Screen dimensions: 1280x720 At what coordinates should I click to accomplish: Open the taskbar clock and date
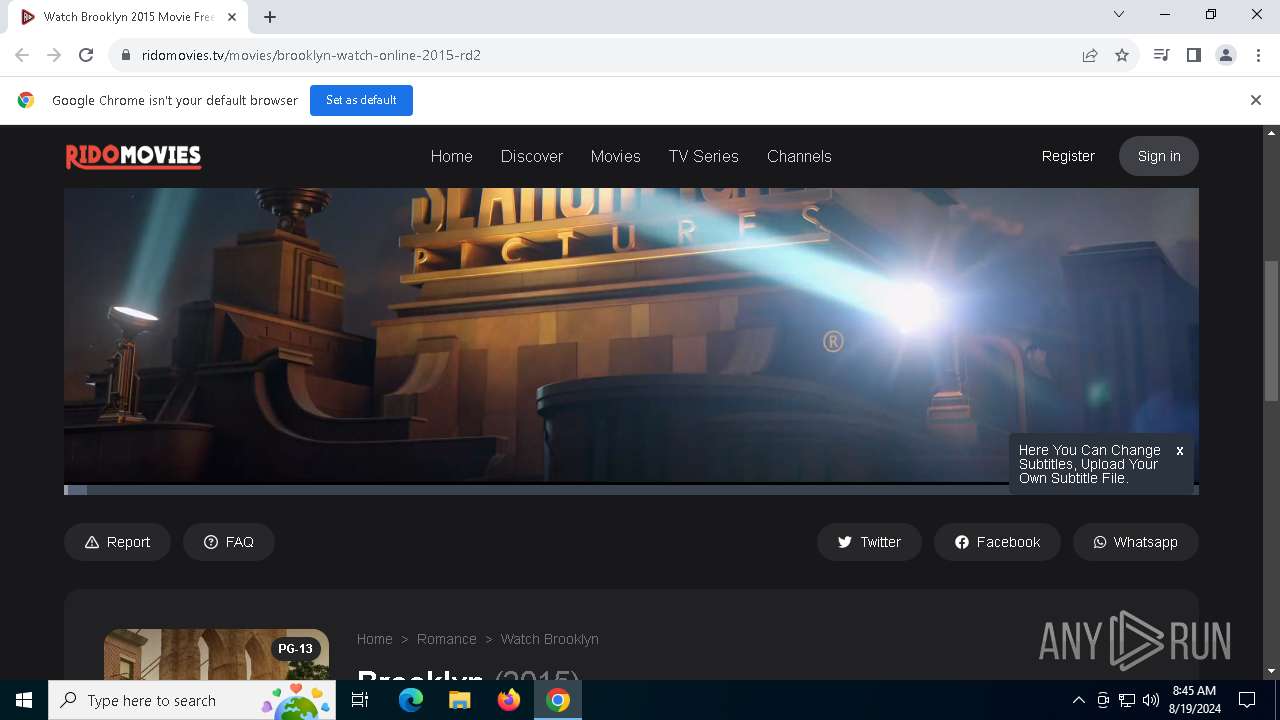[1194, 700]
